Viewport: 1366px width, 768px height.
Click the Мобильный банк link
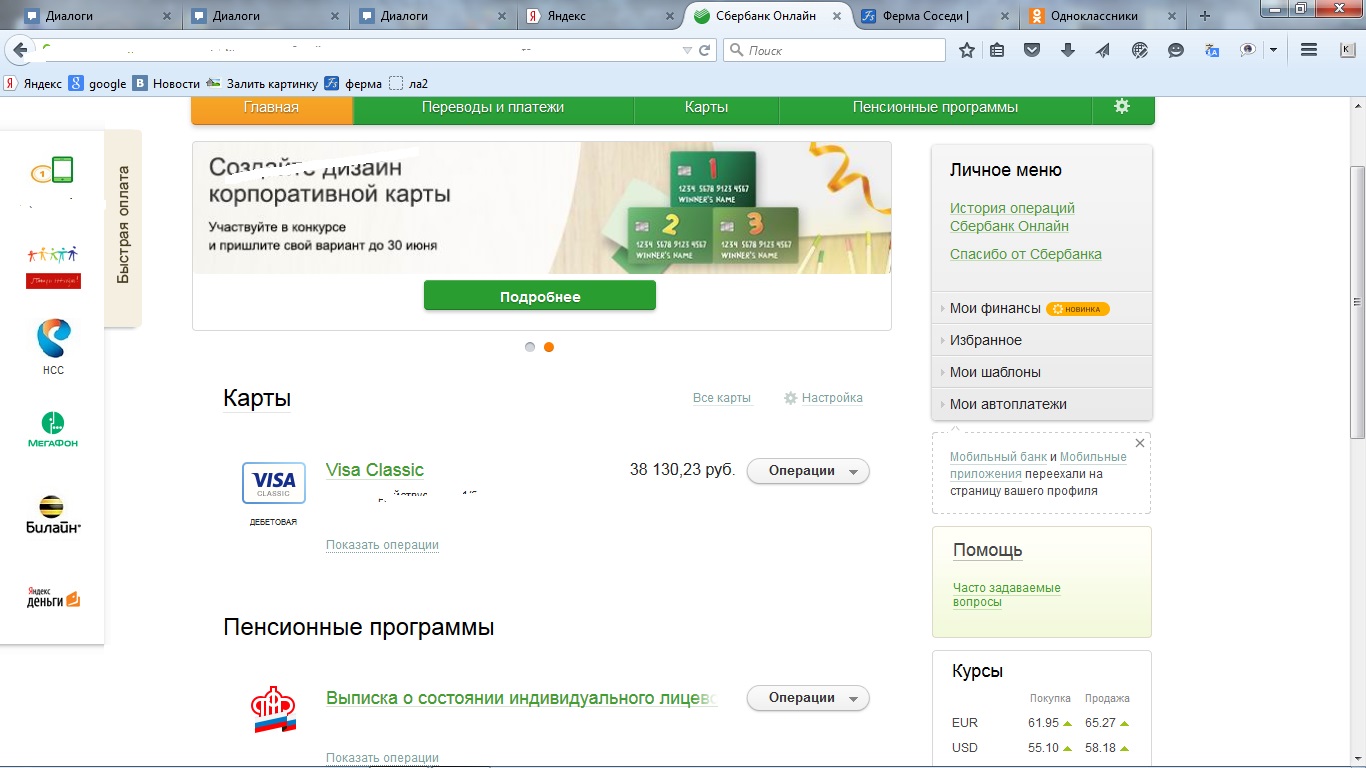(x=998, y=457)
